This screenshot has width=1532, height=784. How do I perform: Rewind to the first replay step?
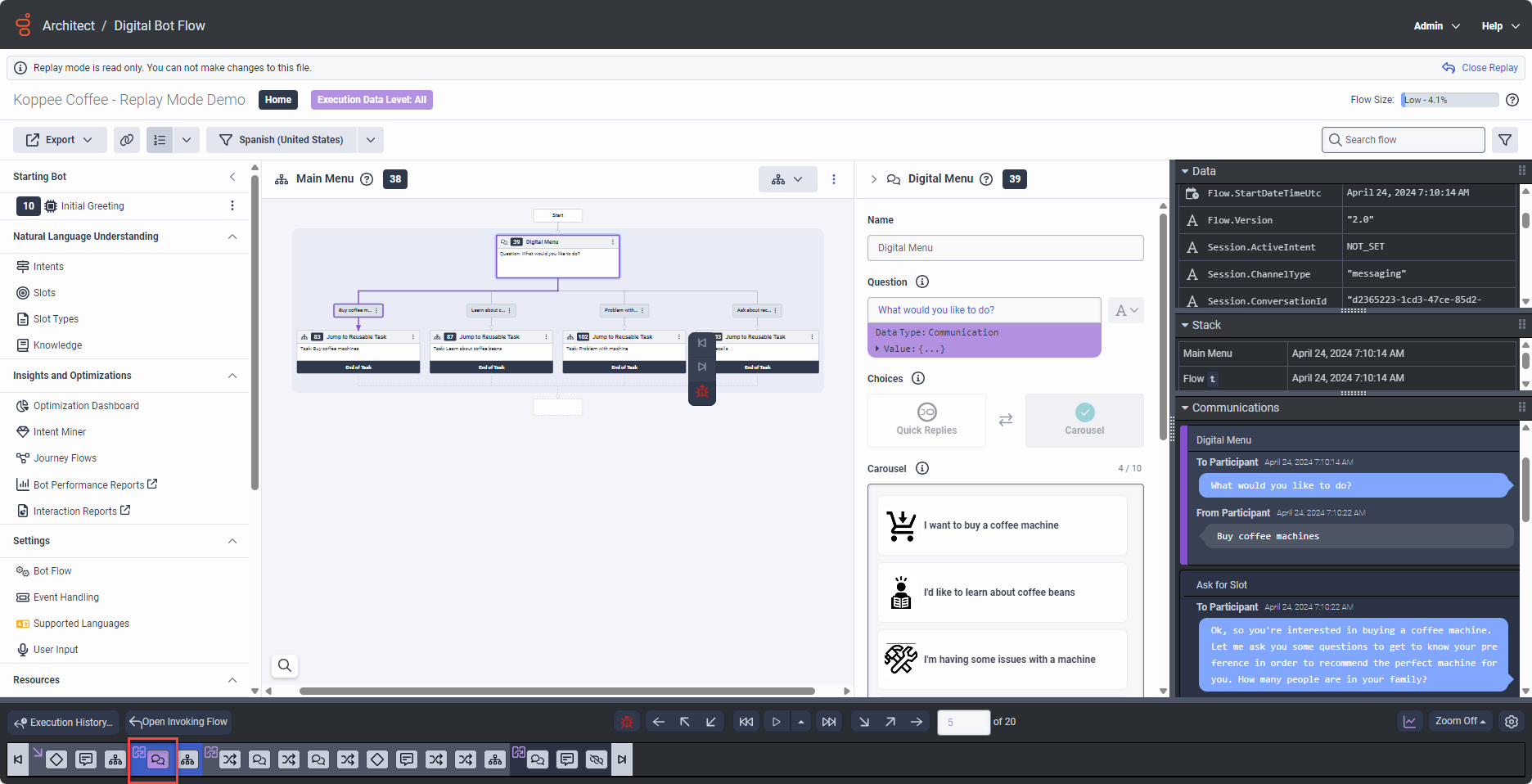(x=746, y=722)
